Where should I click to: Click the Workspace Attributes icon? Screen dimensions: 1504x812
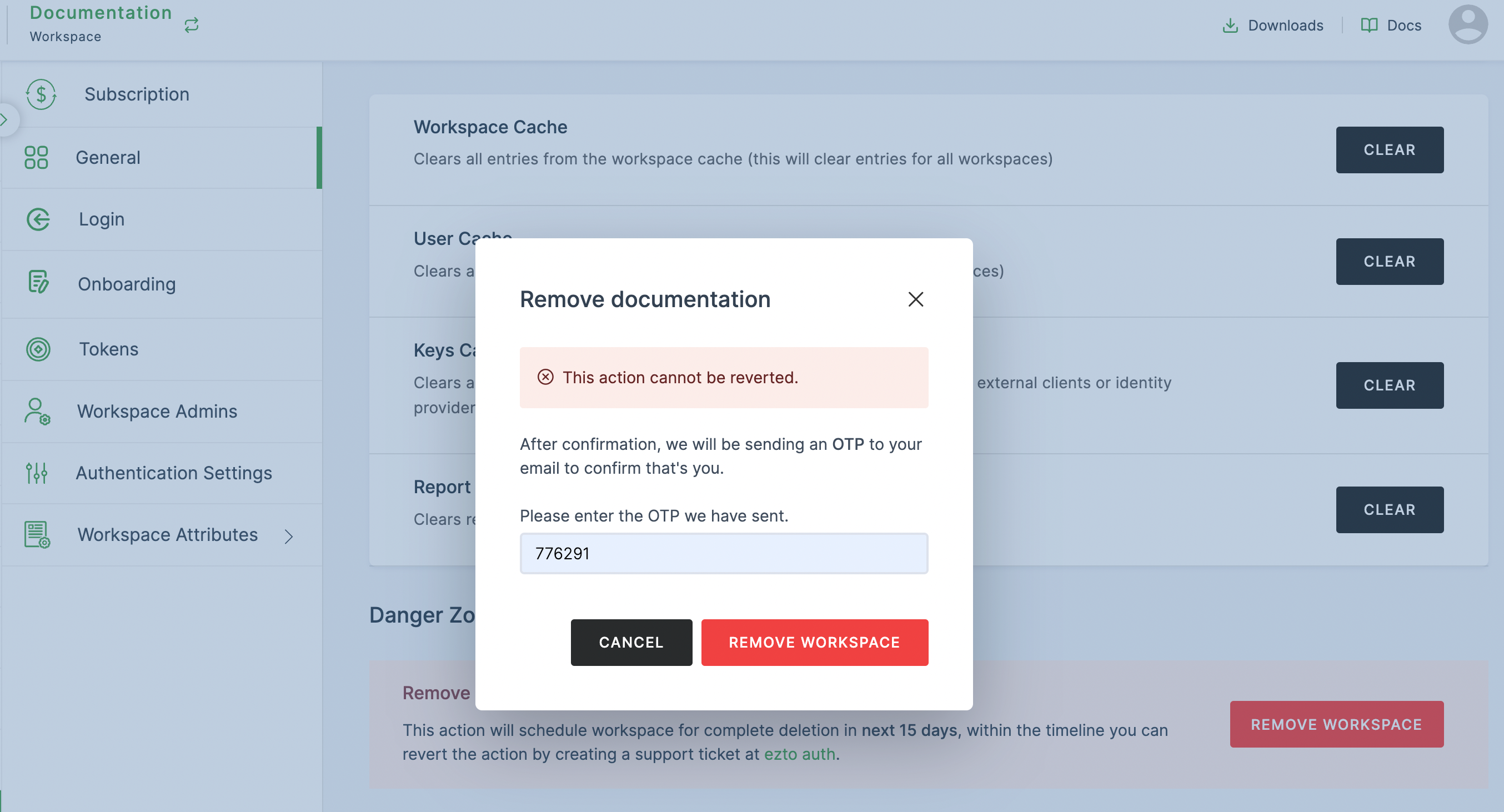tap(38, 534)
